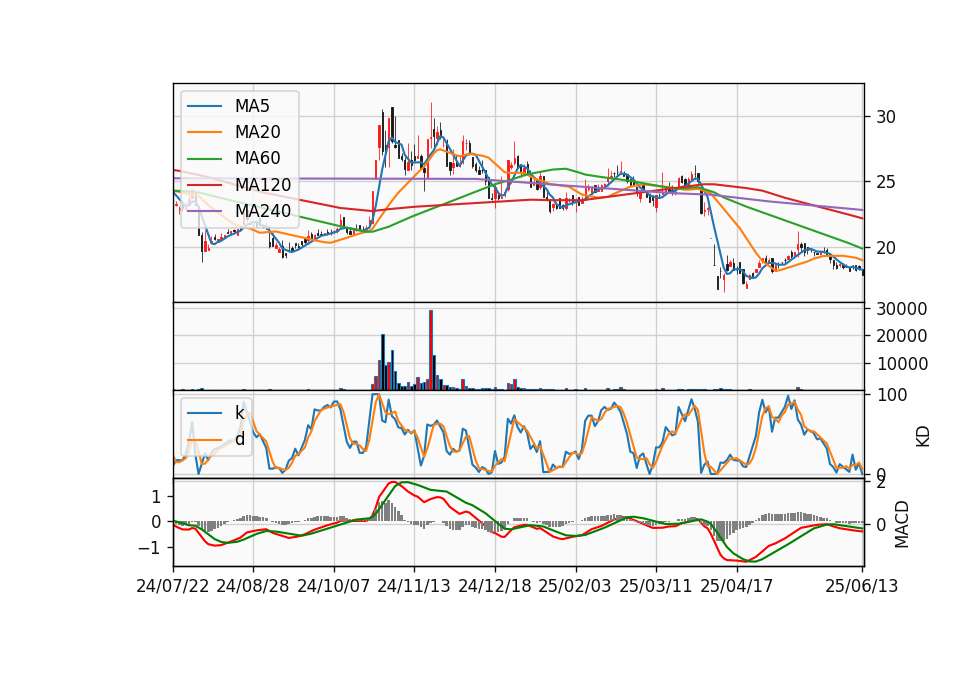Click the 25/02/03 date tick label
Viewport: 960px width, 690px height.
point(575,586)
